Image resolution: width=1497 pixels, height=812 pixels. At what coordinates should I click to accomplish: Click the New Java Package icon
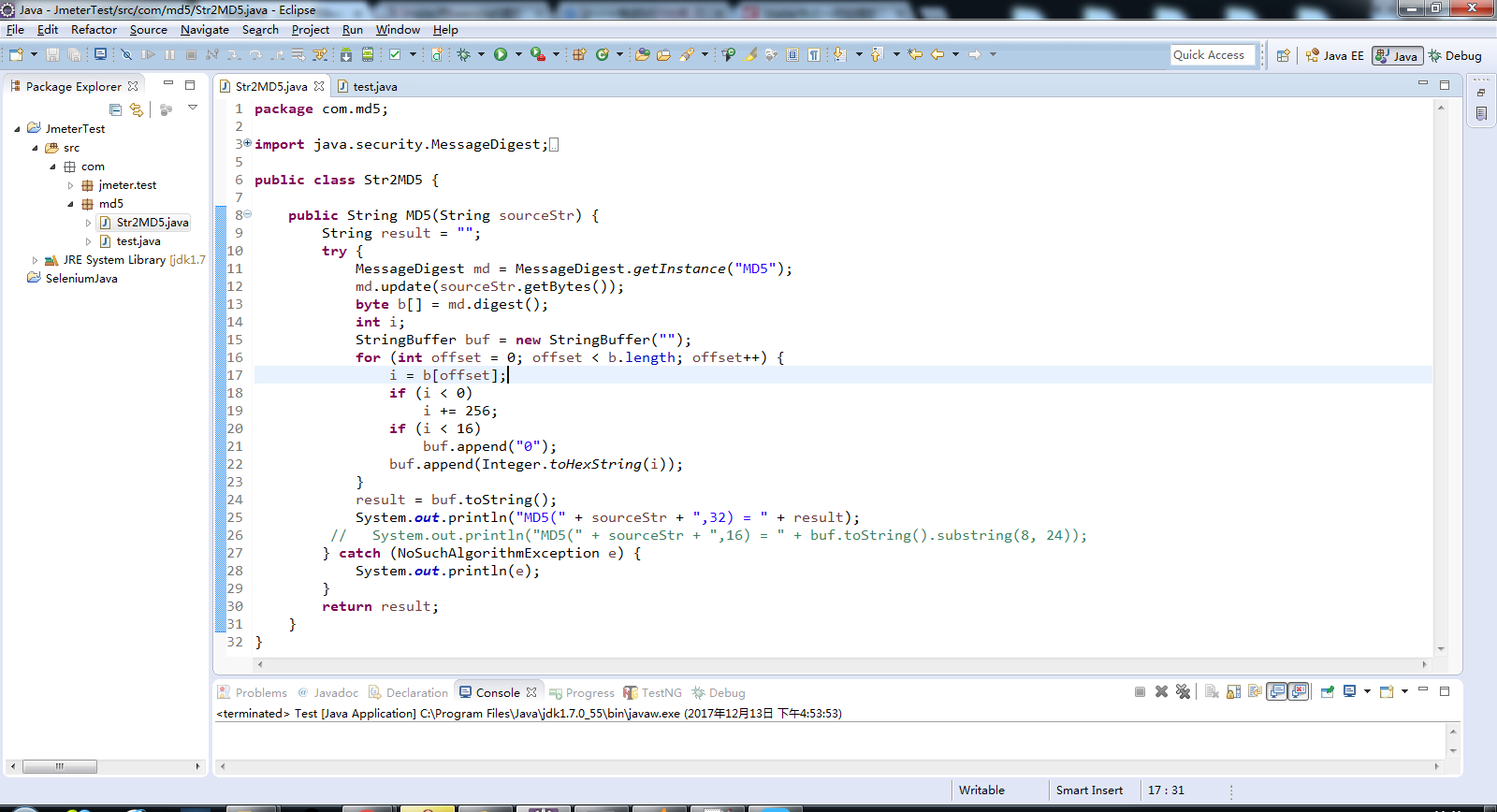579,54
